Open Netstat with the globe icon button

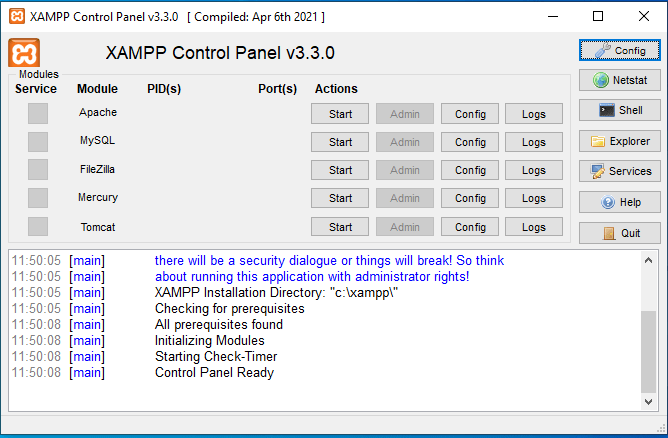coord(619,80)
